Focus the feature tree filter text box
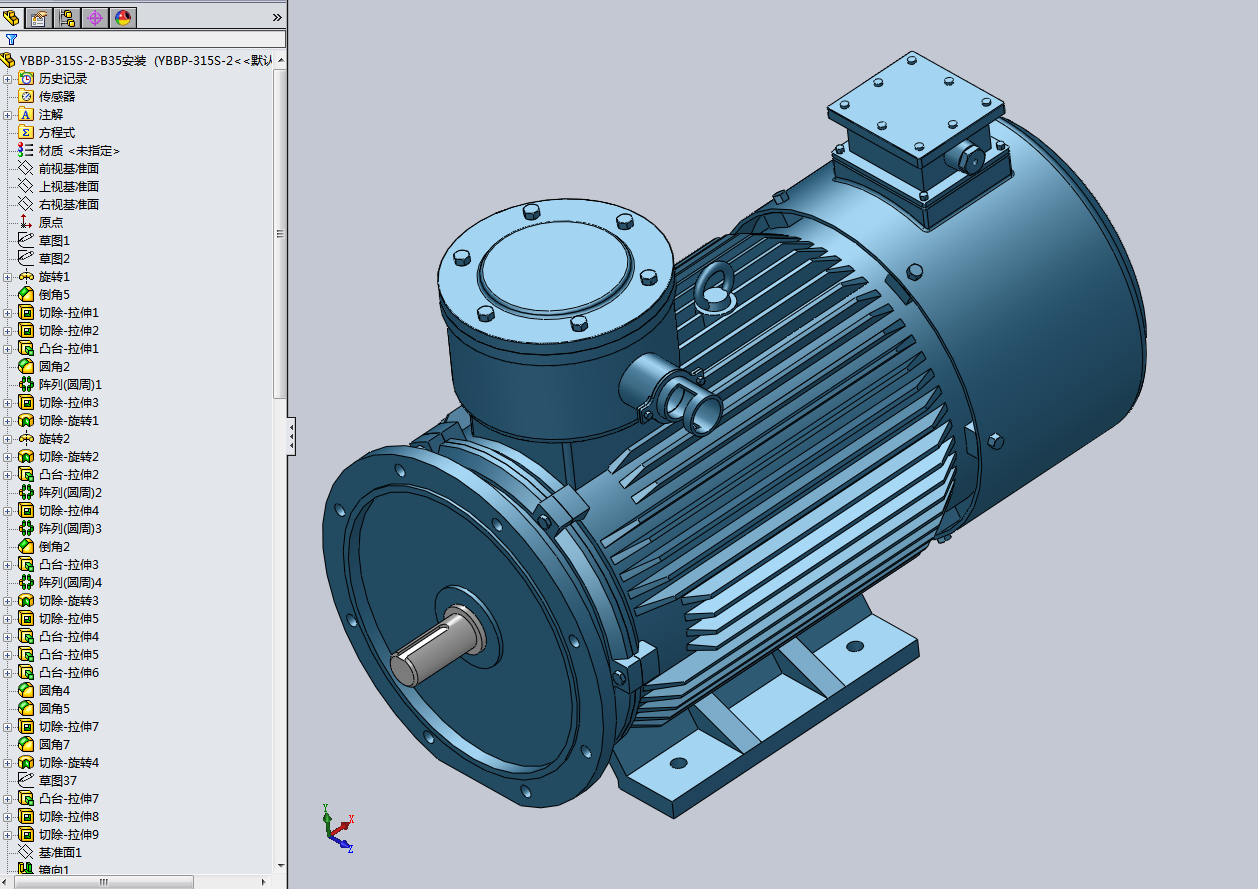 point(143,39)
